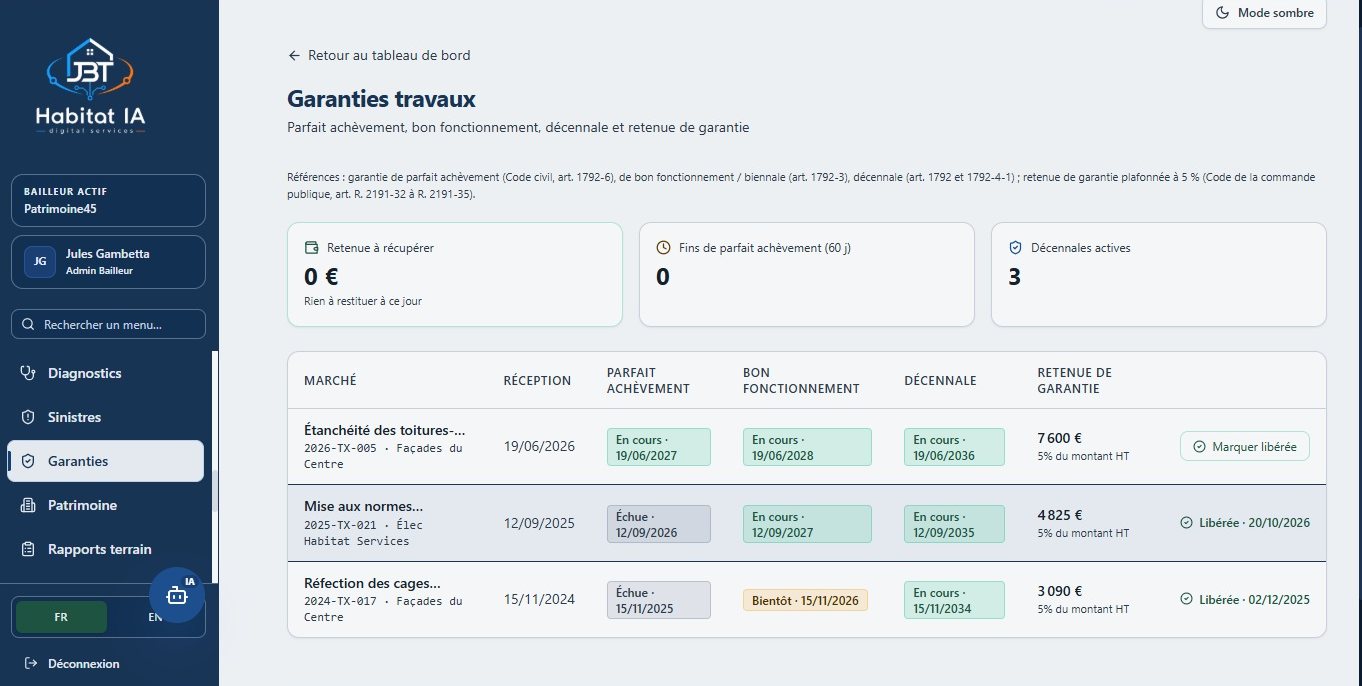Select the Garanties menu item
Image resolution: width=1362 pixels, height=686 pixels.
click(106, 461)
